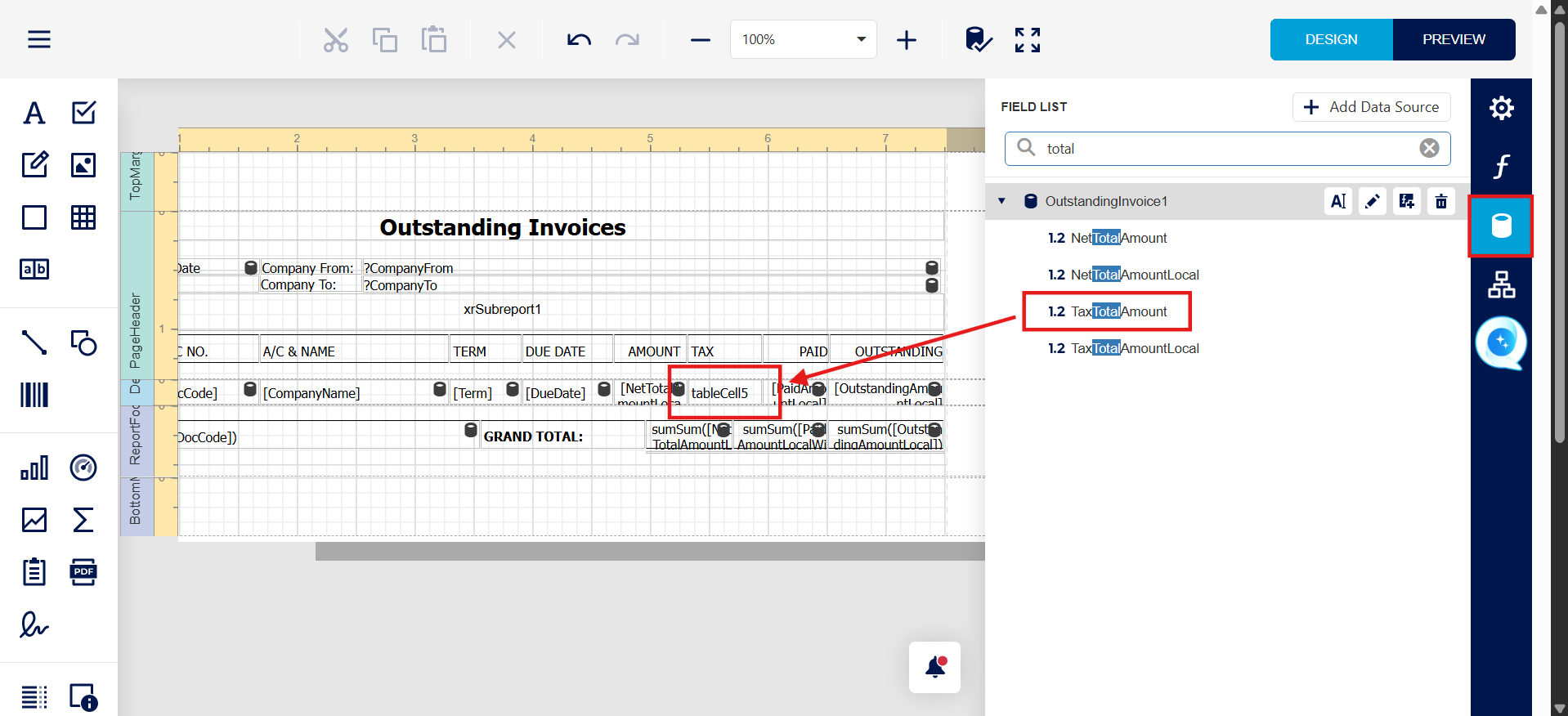Select the Table control in toolbox

(83, 217)
